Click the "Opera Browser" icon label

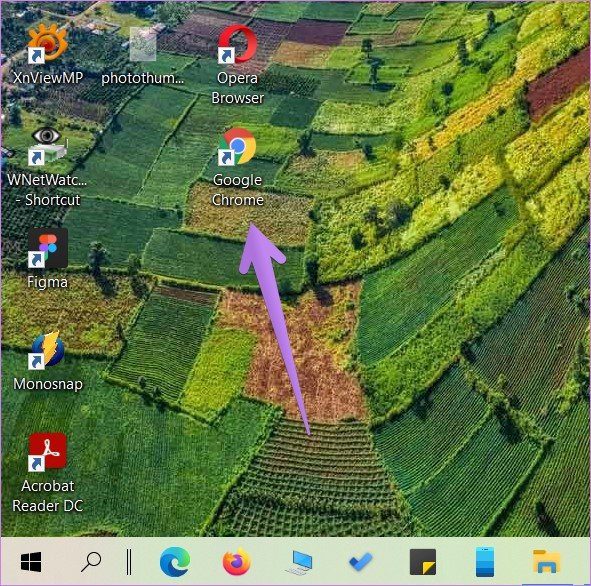click(237, 88)
